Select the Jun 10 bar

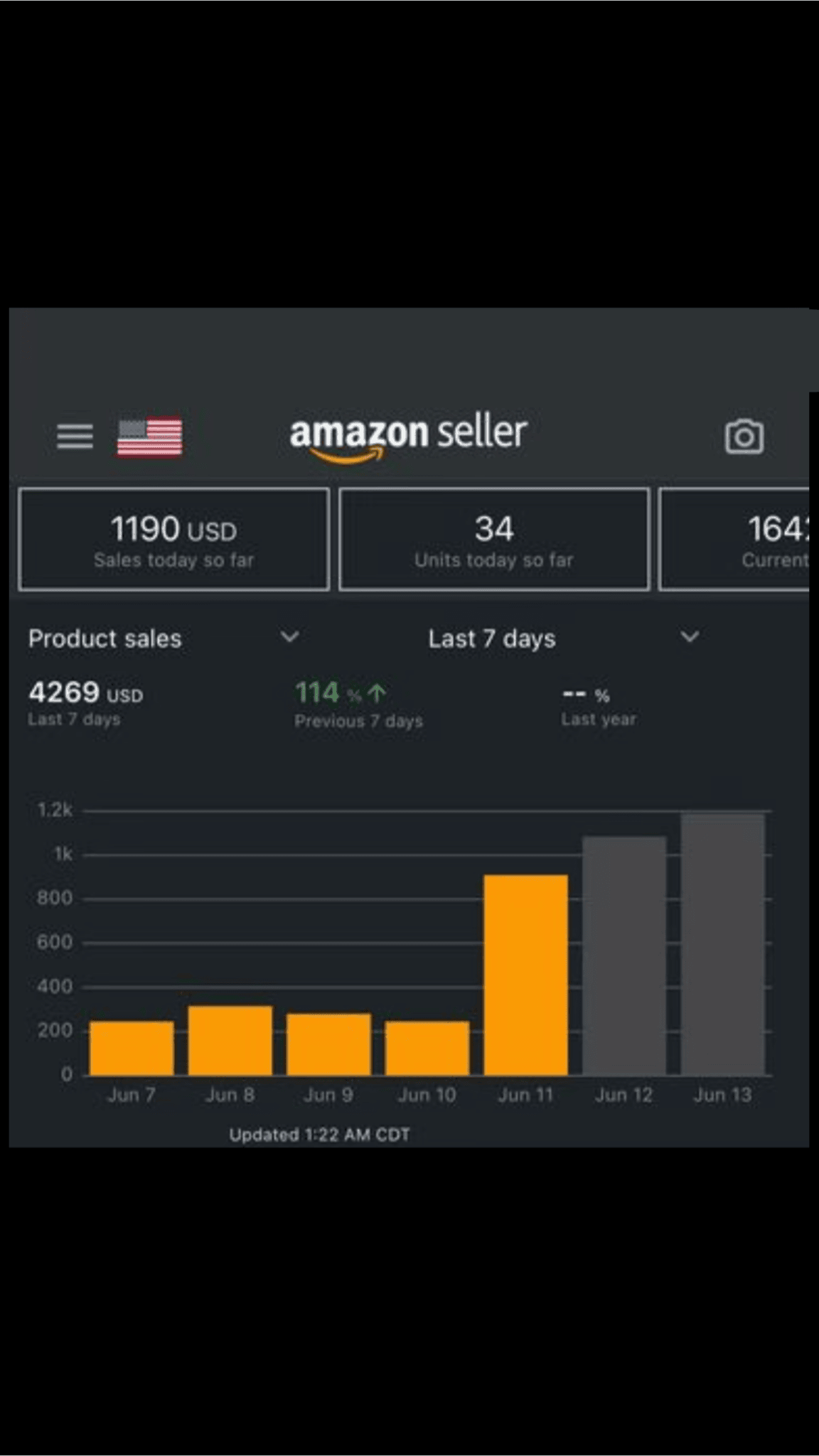tap(427, 1048)
